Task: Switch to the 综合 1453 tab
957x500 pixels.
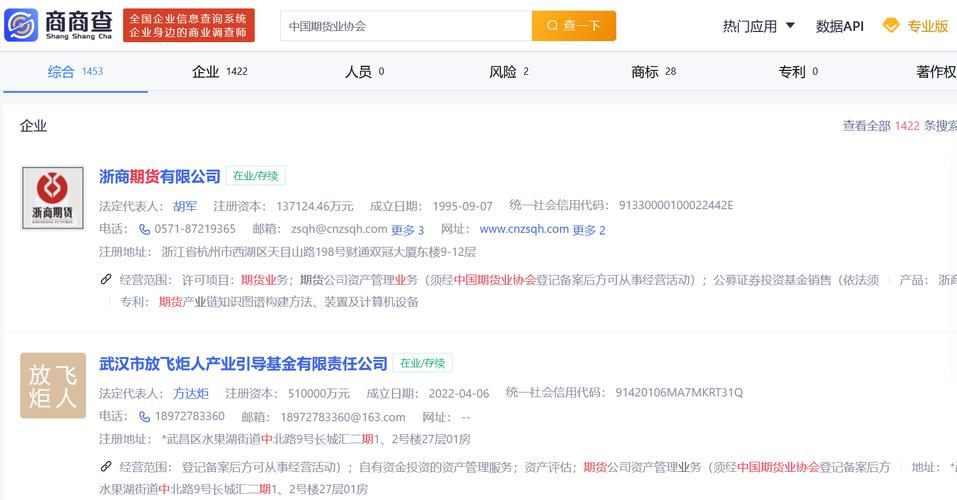Action: tap(75, 71)
